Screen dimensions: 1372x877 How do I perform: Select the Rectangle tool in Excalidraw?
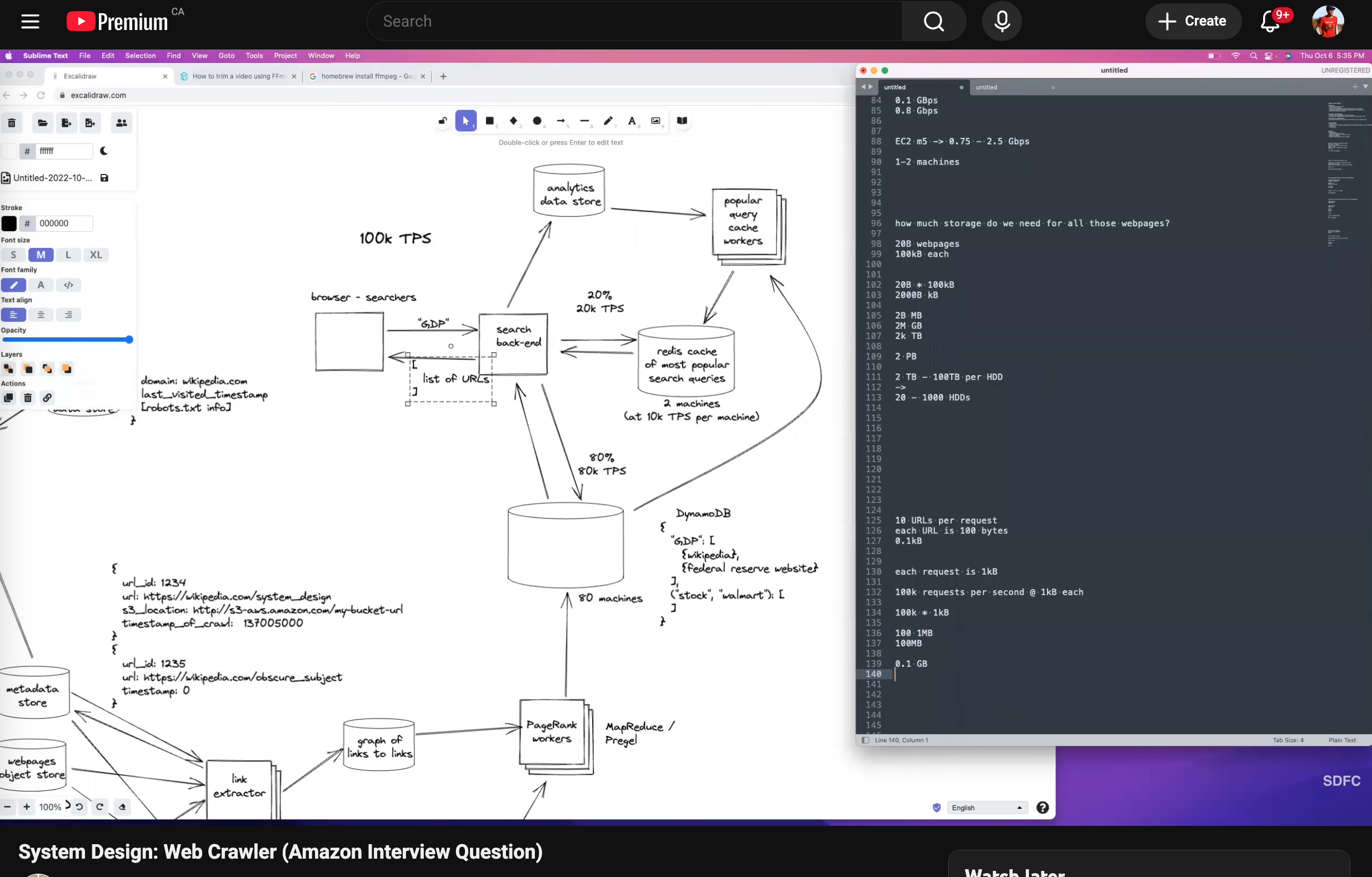click(490, 121)
